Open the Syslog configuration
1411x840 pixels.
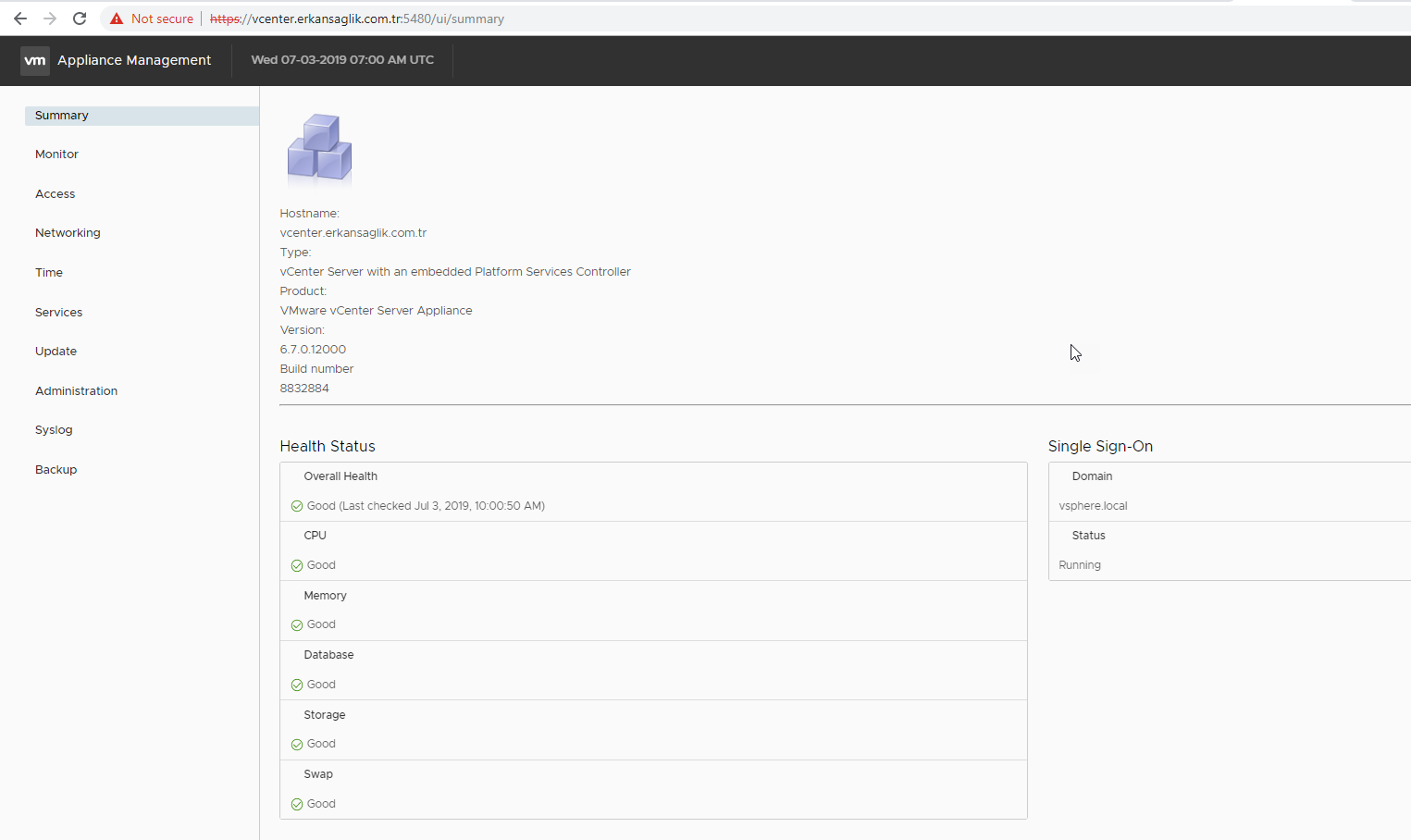pyautogui.click(x=54, y=430)
